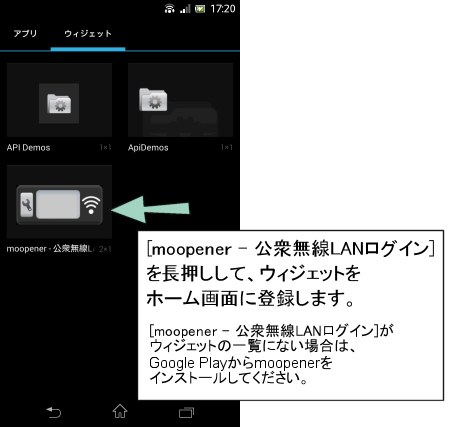Screen dimensions: 450x427
Task: Tap the Wi-Fi status bar icon
Action: (x=169, y=8)
